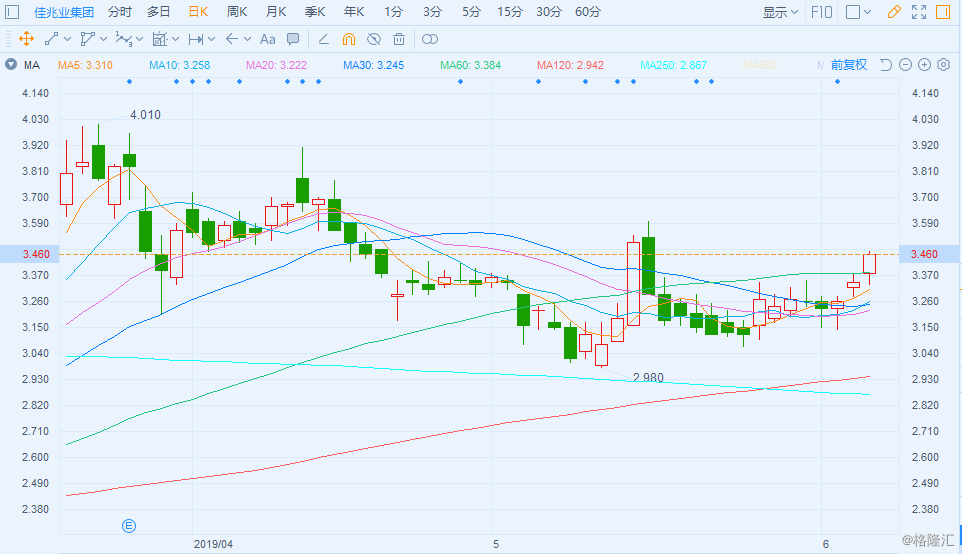962x554 pixels.
Task: Open the window layout square dropdown
Action: (858, 12)
